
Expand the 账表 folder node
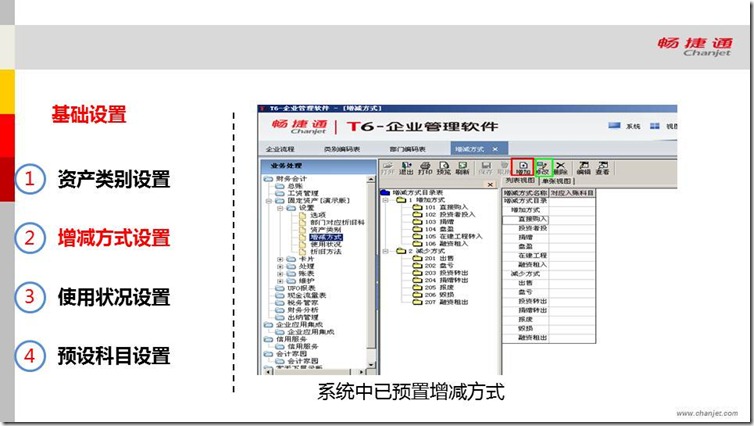[280, 274]
